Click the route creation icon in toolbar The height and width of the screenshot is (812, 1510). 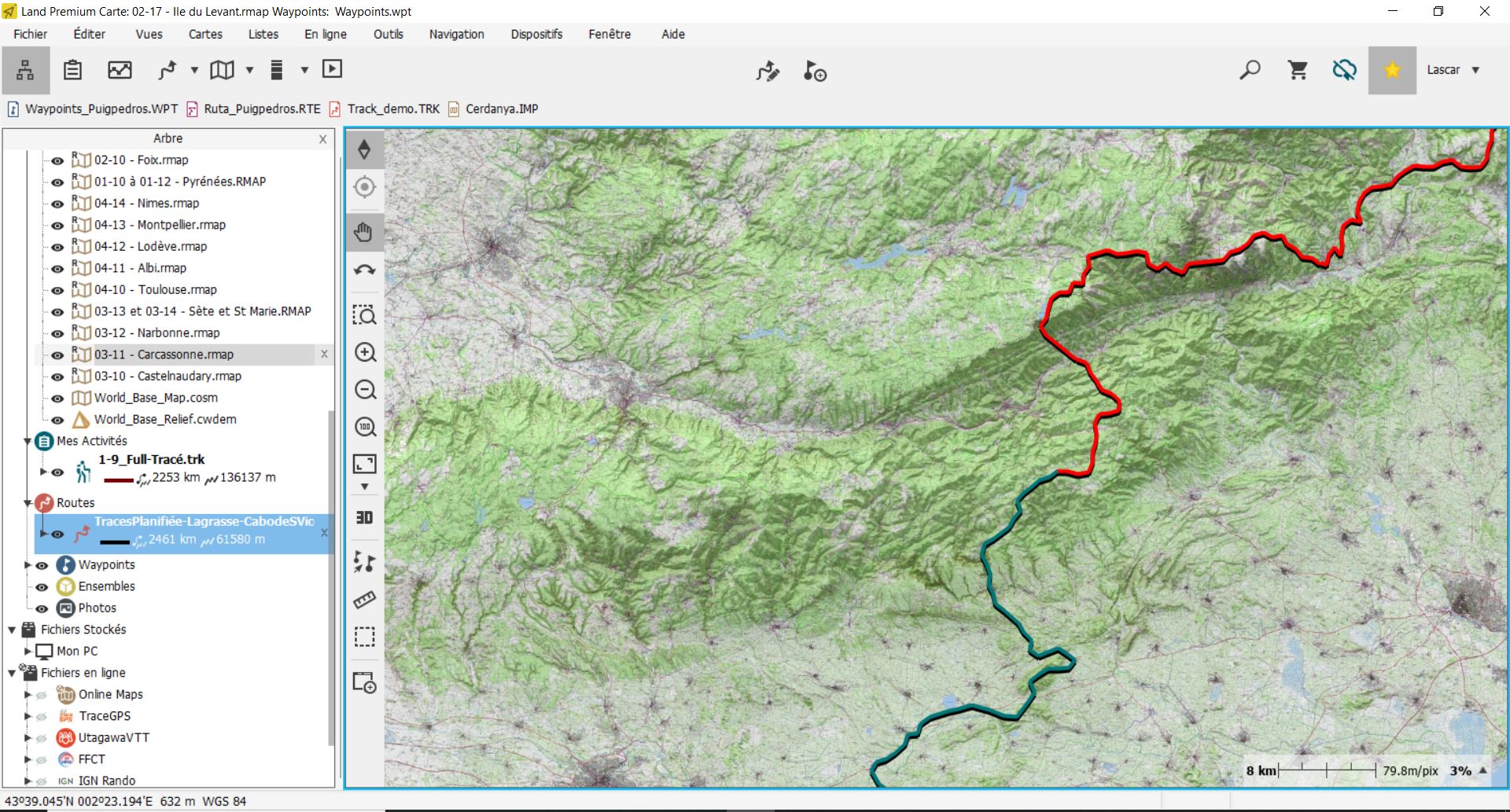pos(167,70)
